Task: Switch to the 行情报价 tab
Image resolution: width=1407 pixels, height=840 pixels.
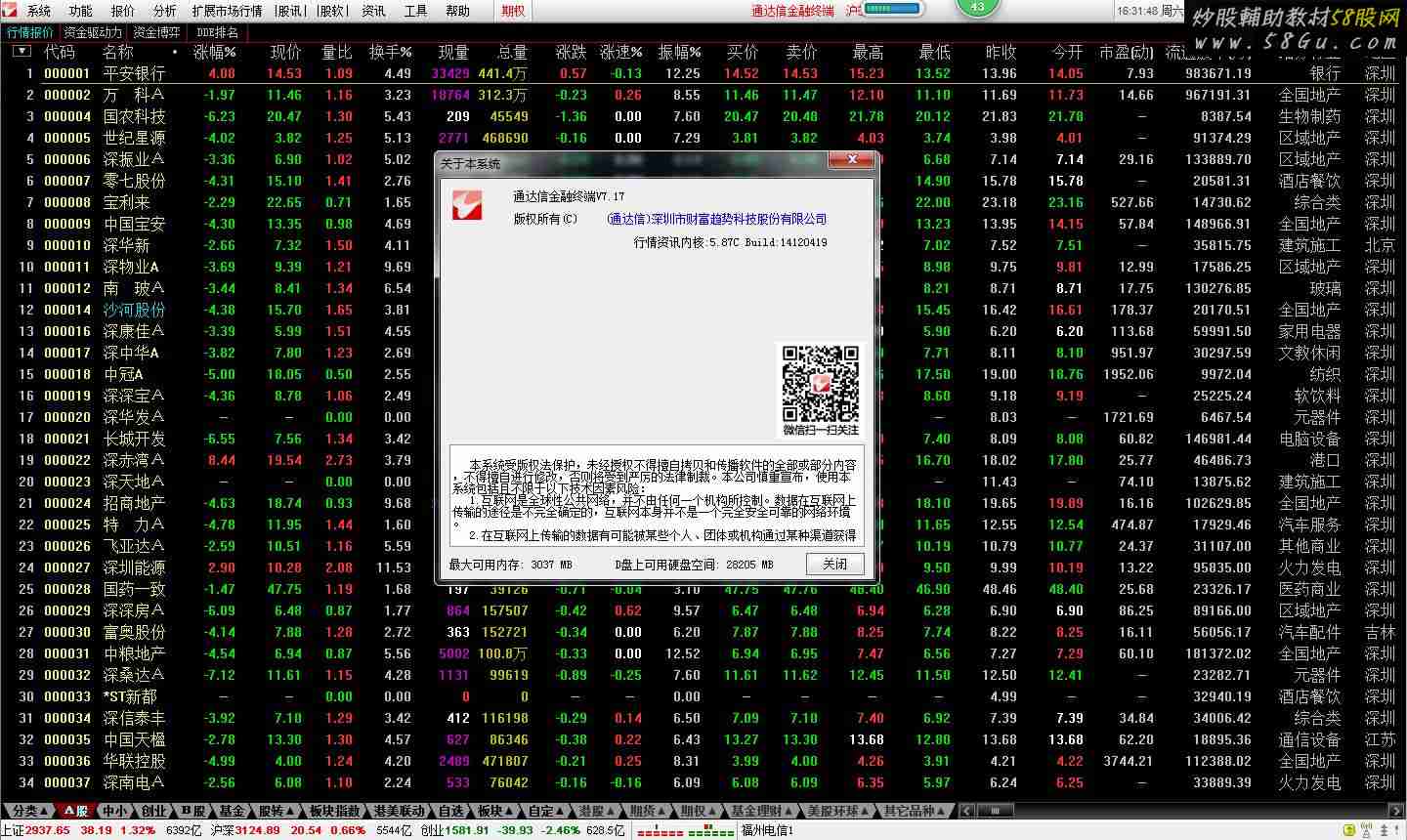Action: click(30, 32)
